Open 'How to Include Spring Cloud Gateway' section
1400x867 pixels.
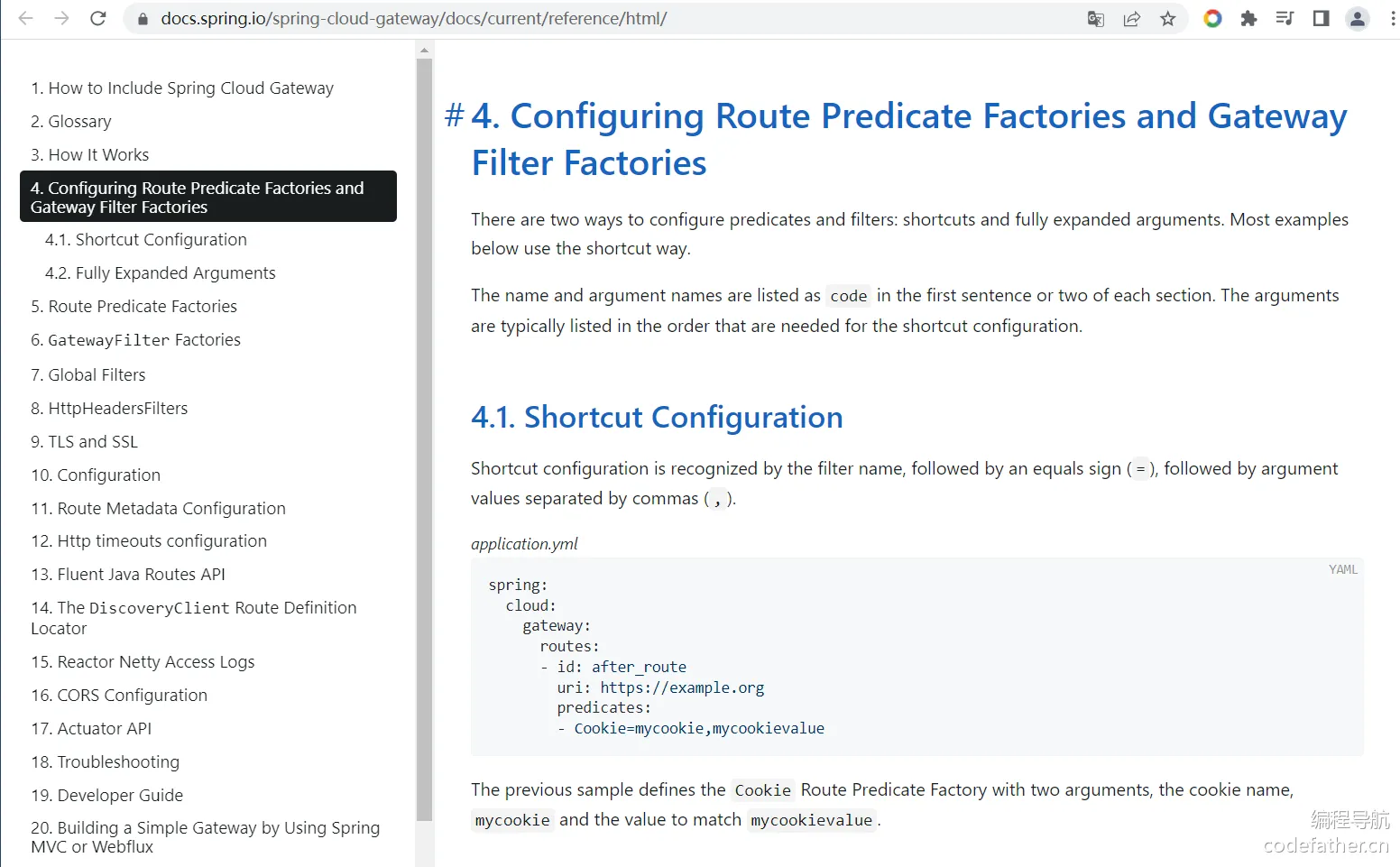182,88
